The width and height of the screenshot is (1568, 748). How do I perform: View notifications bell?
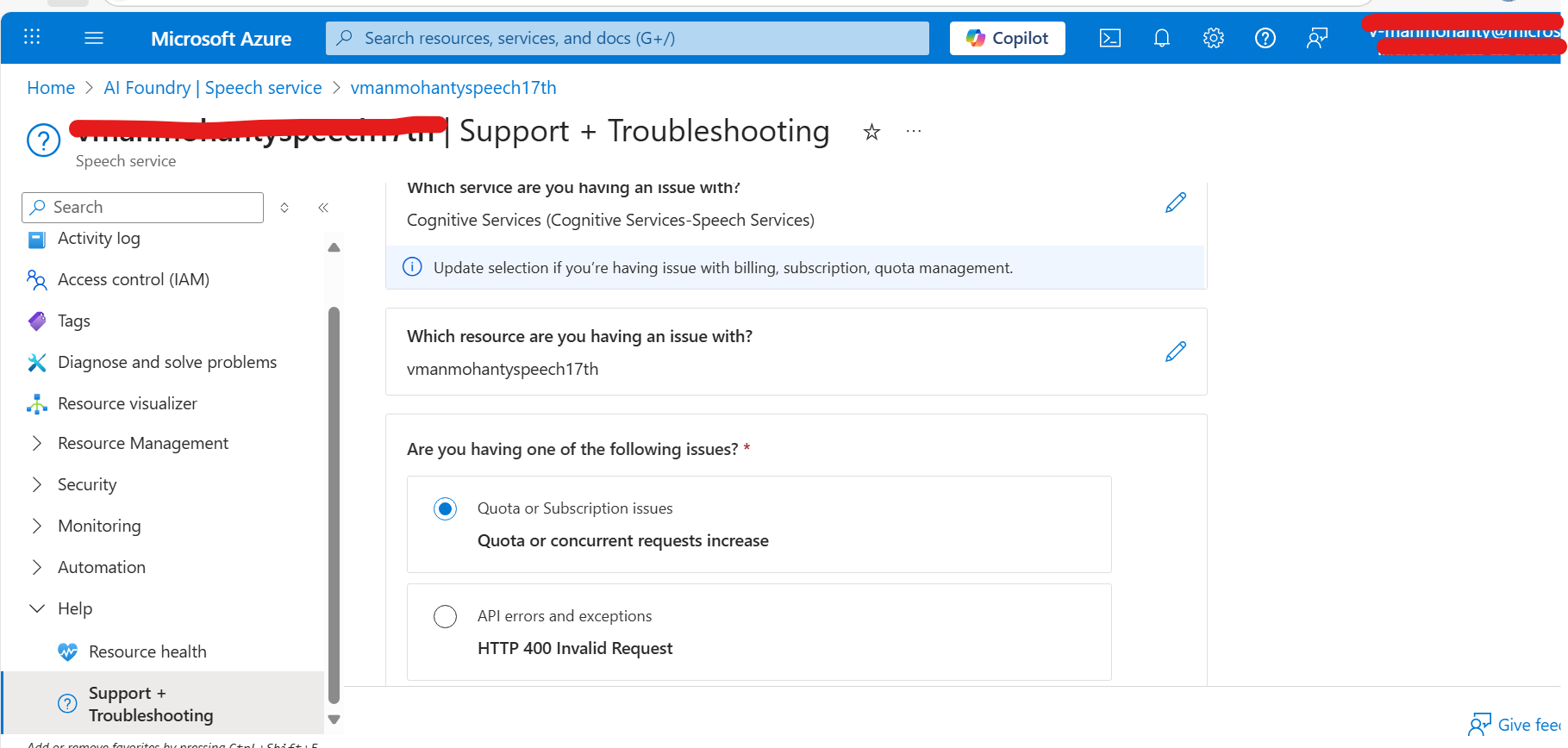point(1162,38)
